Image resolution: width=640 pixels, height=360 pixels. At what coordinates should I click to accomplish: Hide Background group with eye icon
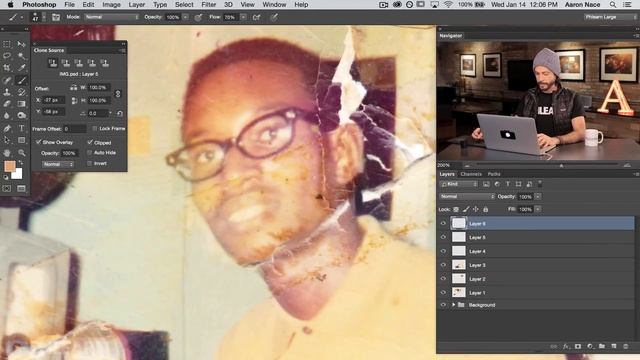point(443,305)
